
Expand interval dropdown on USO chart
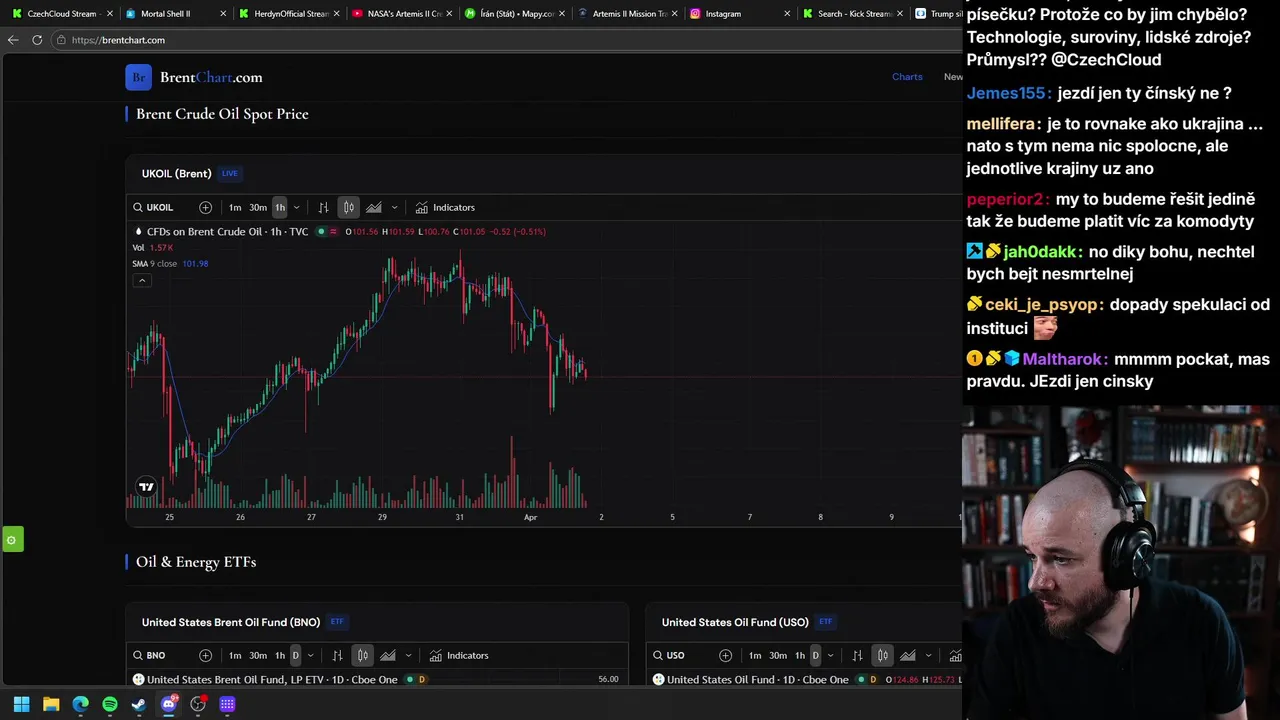pos(830,655)
